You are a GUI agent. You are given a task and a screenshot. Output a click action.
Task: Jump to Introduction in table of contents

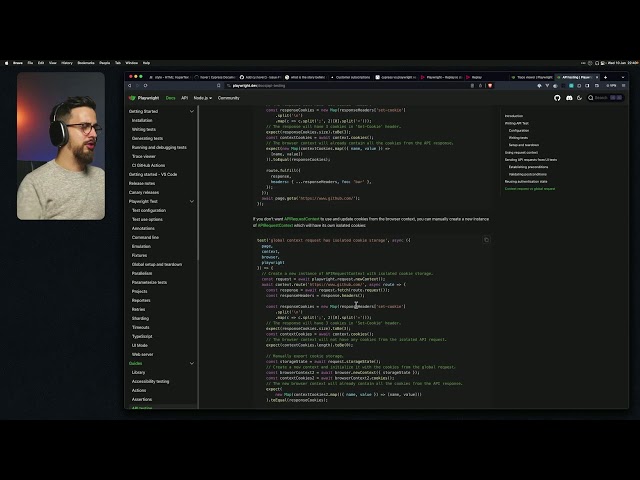[x=514, y=116]
